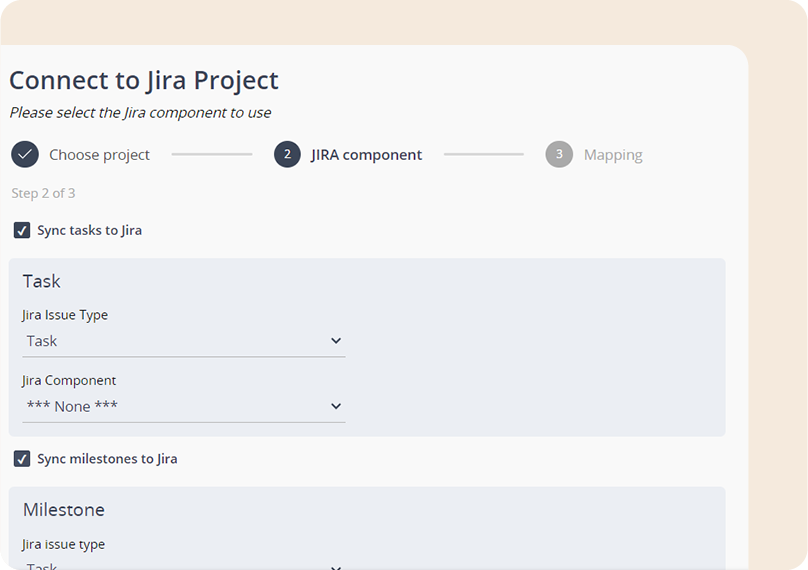808x570 pixels.
Task: Click the Task section heading
Action: pyautogui.click(x=41, y=281)
